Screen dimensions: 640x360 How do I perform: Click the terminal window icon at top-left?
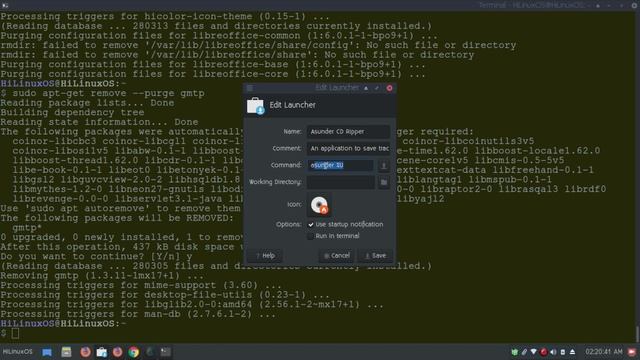click(5, 5)
